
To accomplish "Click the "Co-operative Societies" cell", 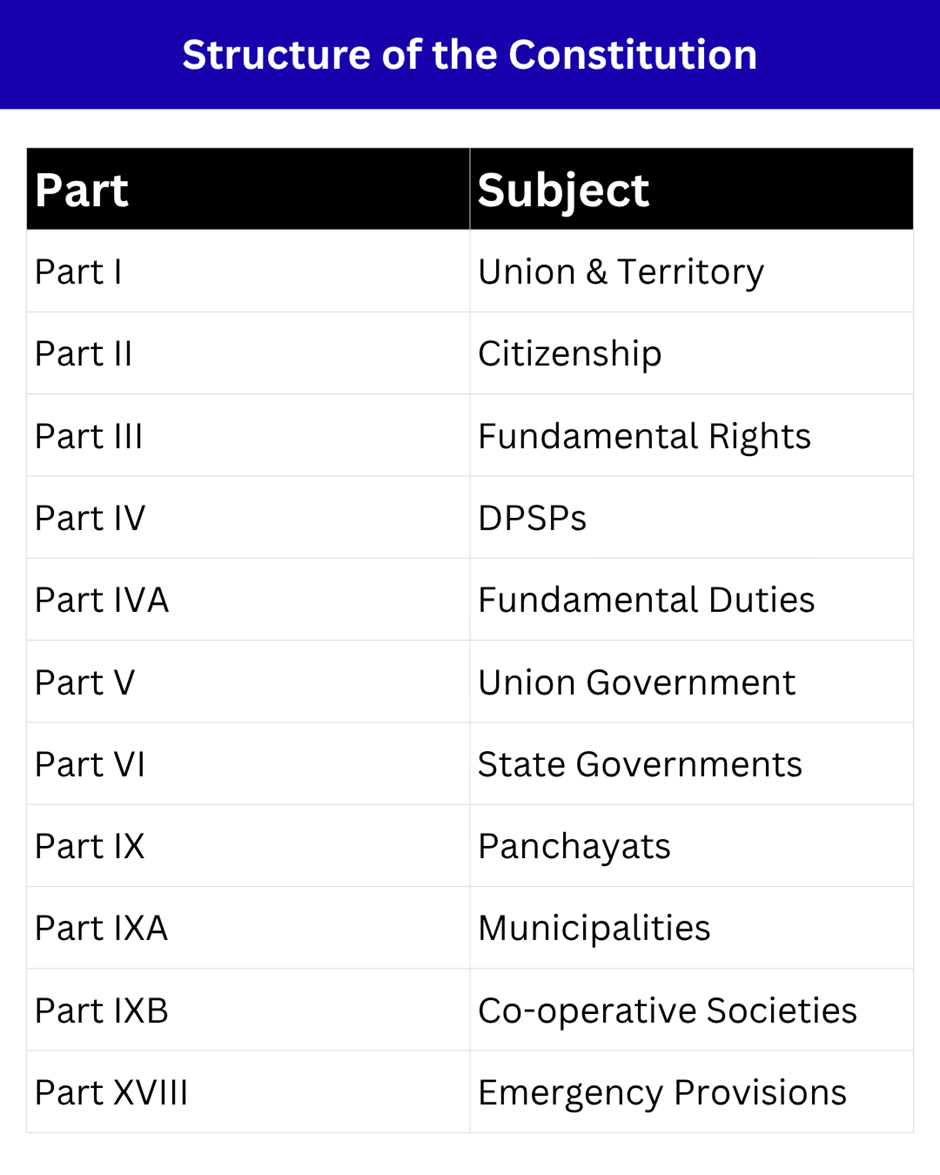I will (x=667, y=1010).
